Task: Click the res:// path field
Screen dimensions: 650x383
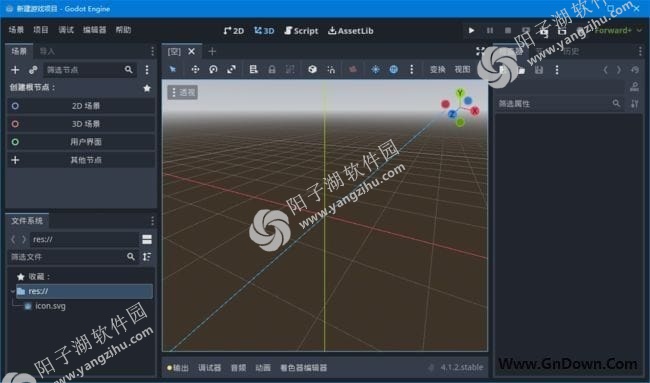Action: tap(84, 239)
